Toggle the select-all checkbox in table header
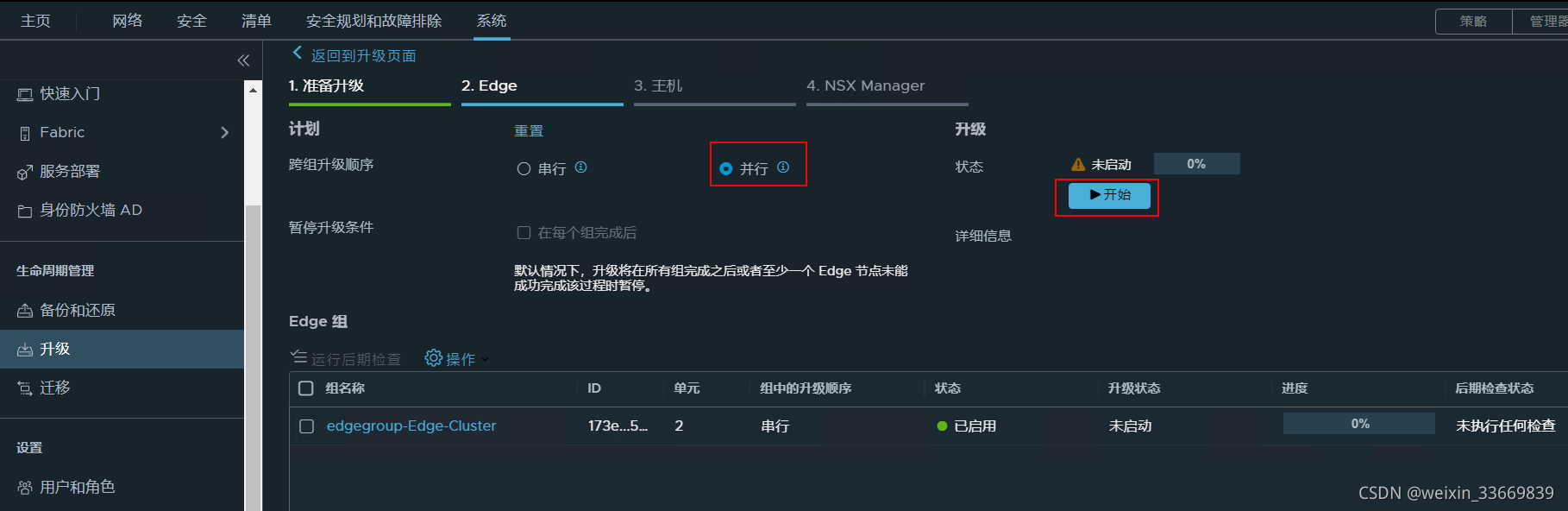 pos(306,388)
